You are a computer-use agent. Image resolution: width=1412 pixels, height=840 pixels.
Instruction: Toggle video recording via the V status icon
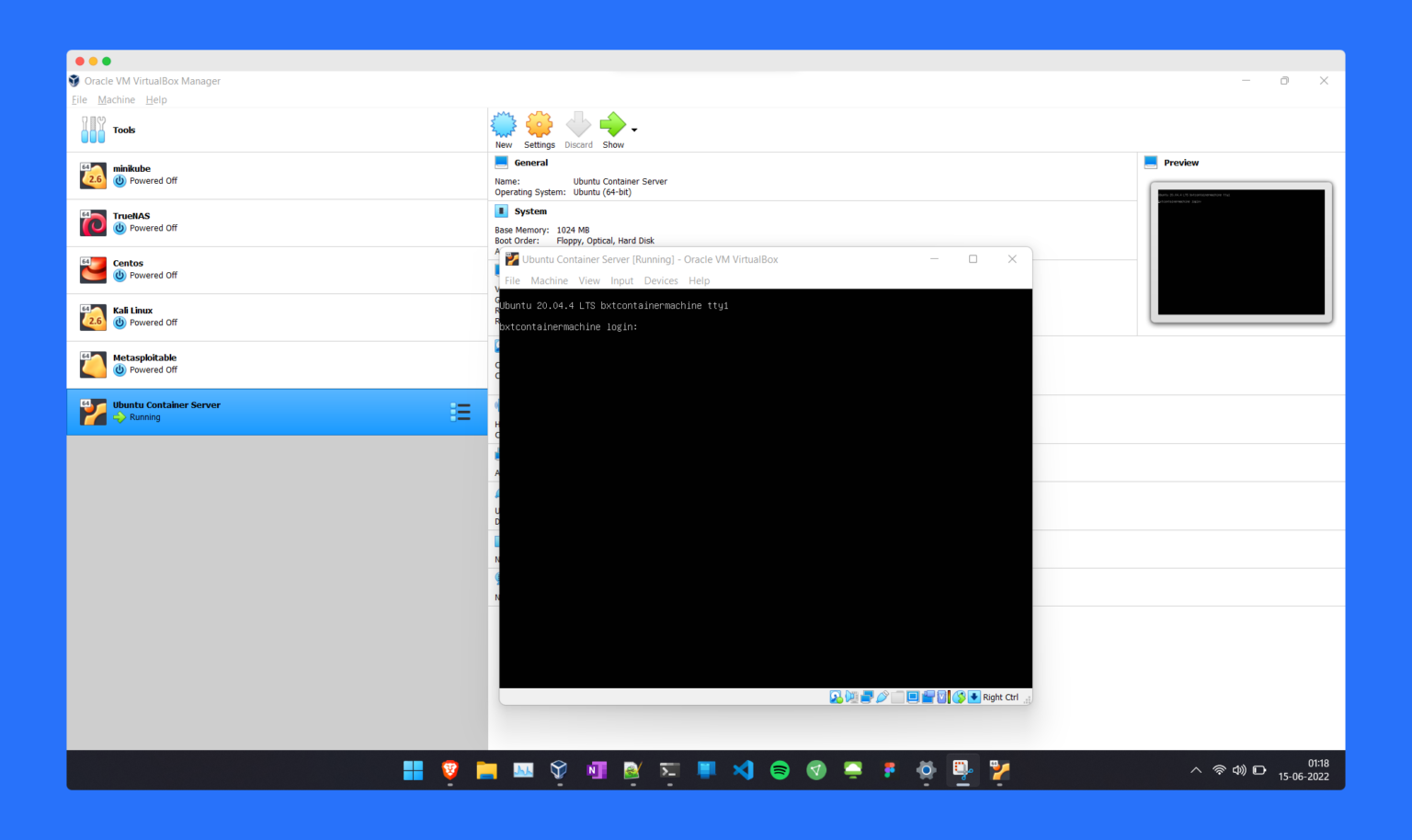click(x=941, y=697)
